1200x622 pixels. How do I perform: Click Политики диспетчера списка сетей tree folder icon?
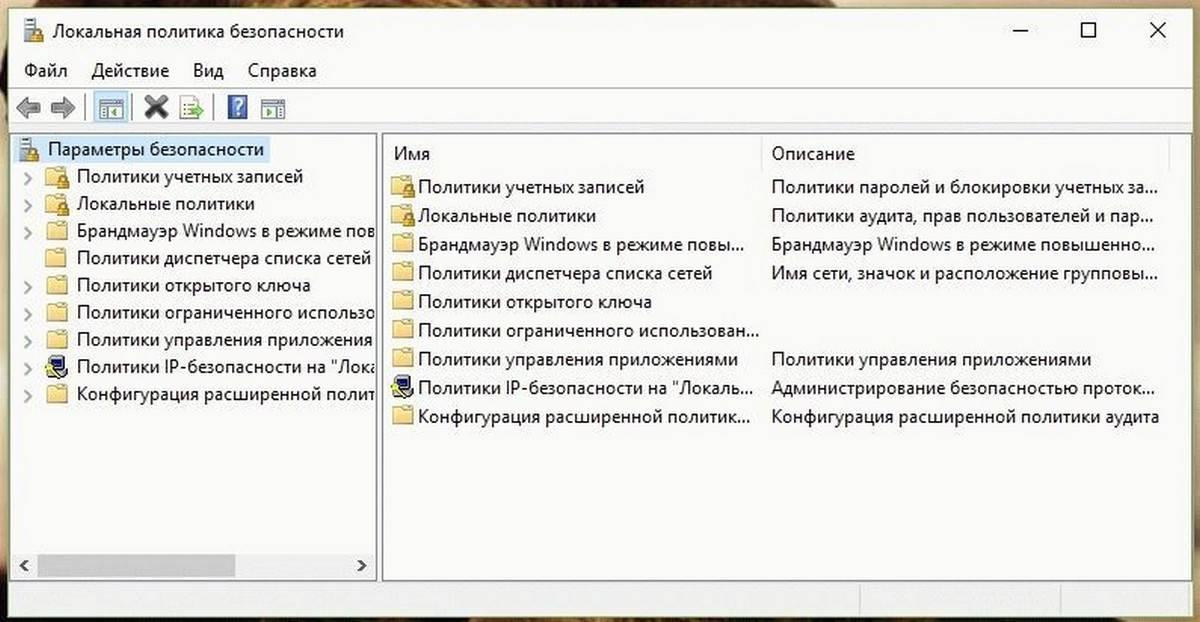[x=57, y=258]
